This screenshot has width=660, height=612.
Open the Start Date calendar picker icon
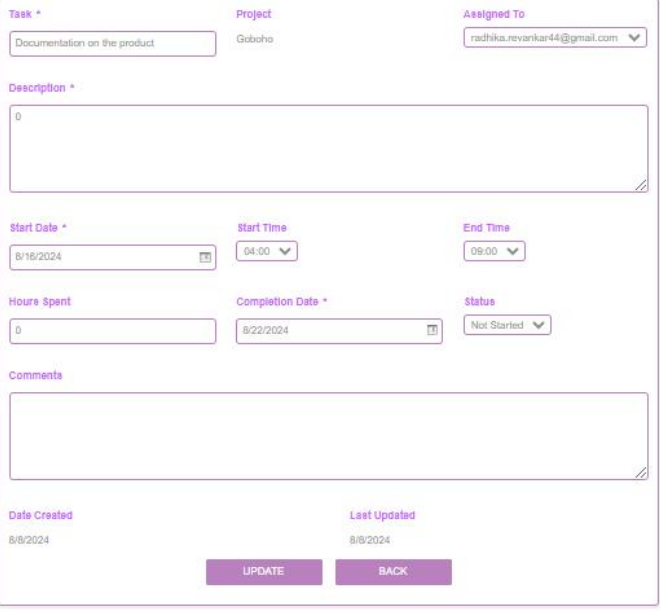pyautogui.click(x=205, y=257)
